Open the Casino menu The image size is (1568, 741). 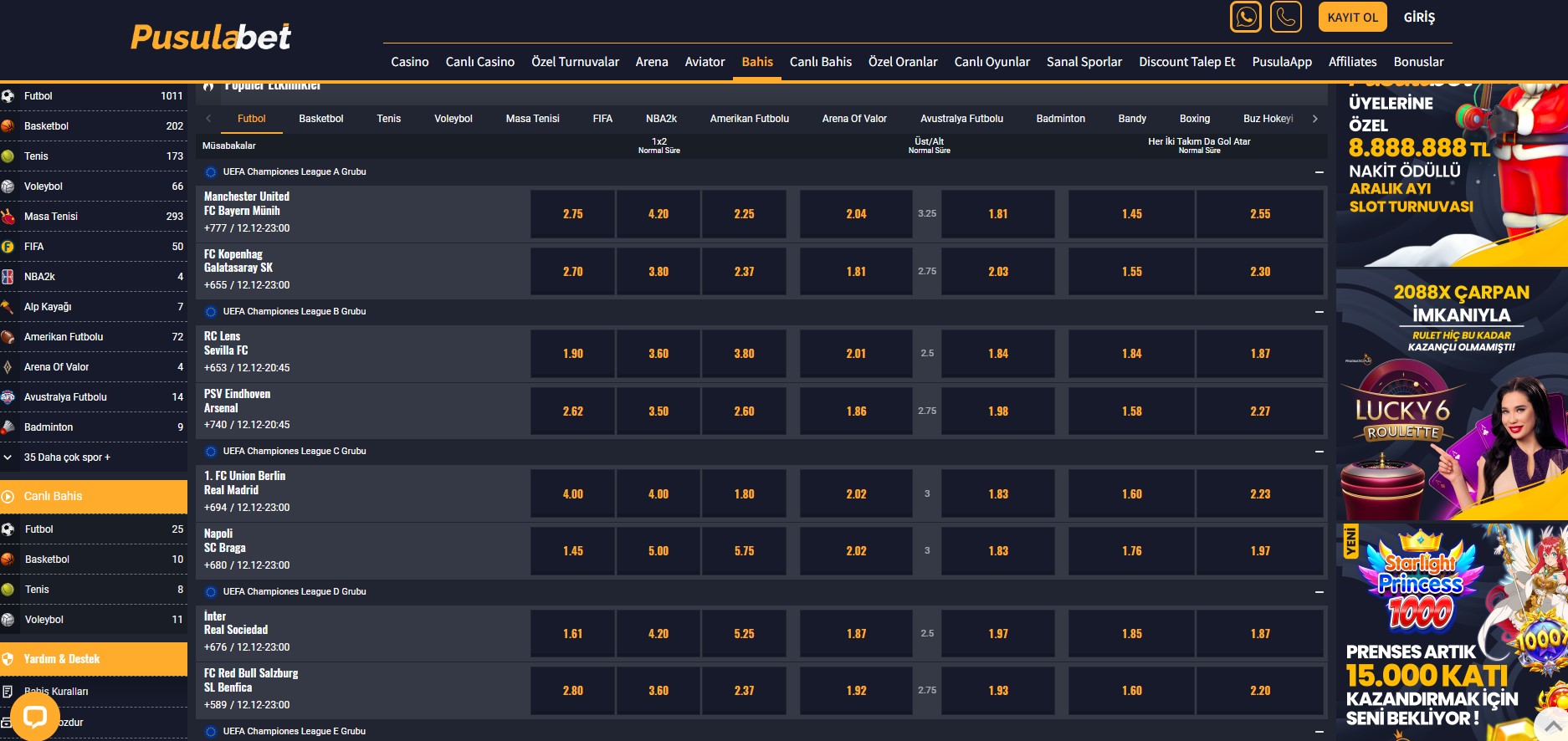[410, 62]
